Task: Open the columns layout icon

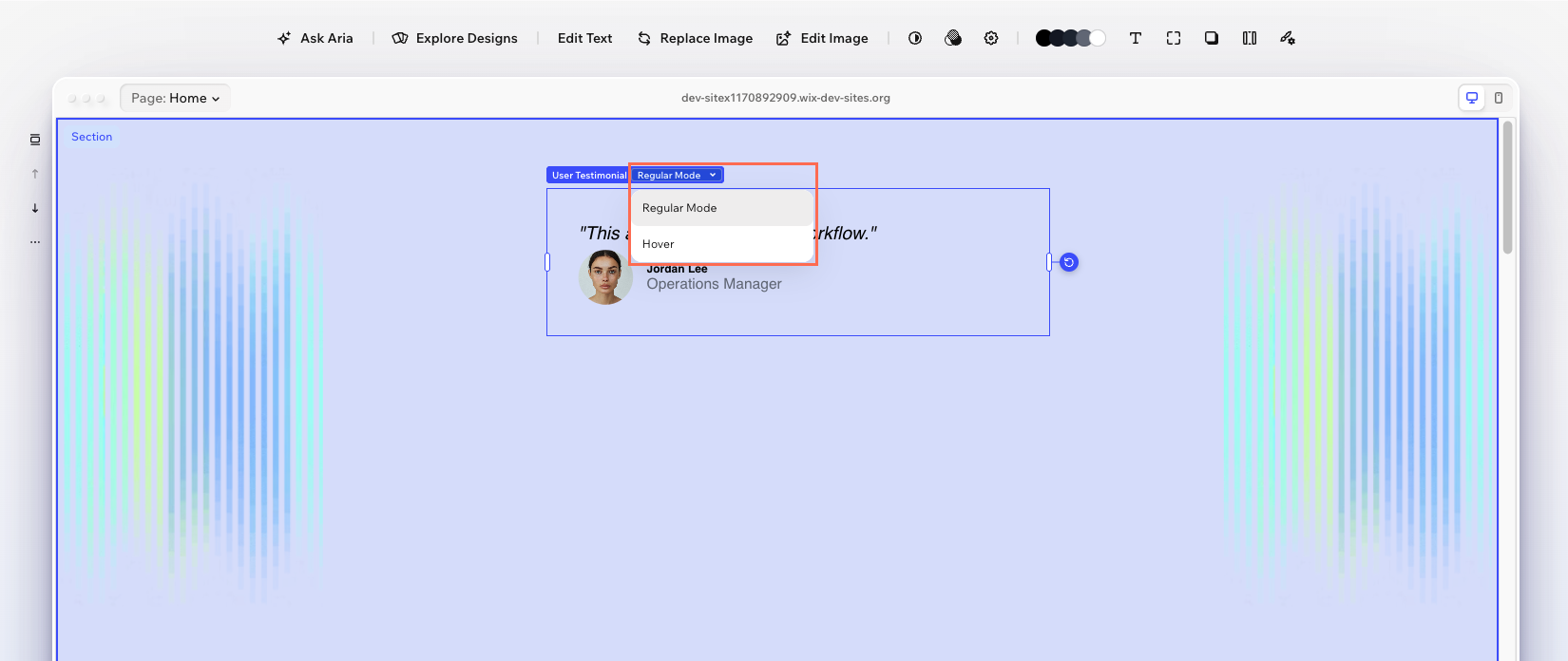Action: (x=1250, y=38)
